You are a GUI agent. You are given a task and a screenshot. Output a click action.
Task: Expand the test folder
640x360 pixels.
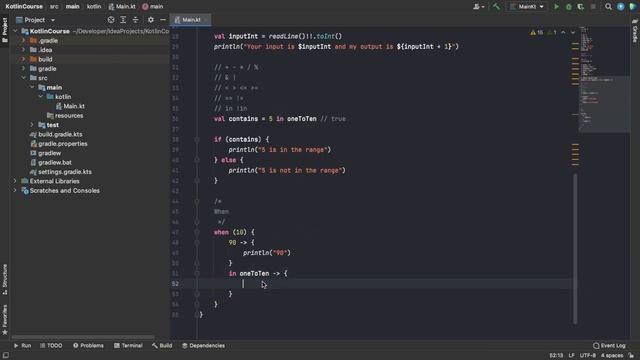32,125
